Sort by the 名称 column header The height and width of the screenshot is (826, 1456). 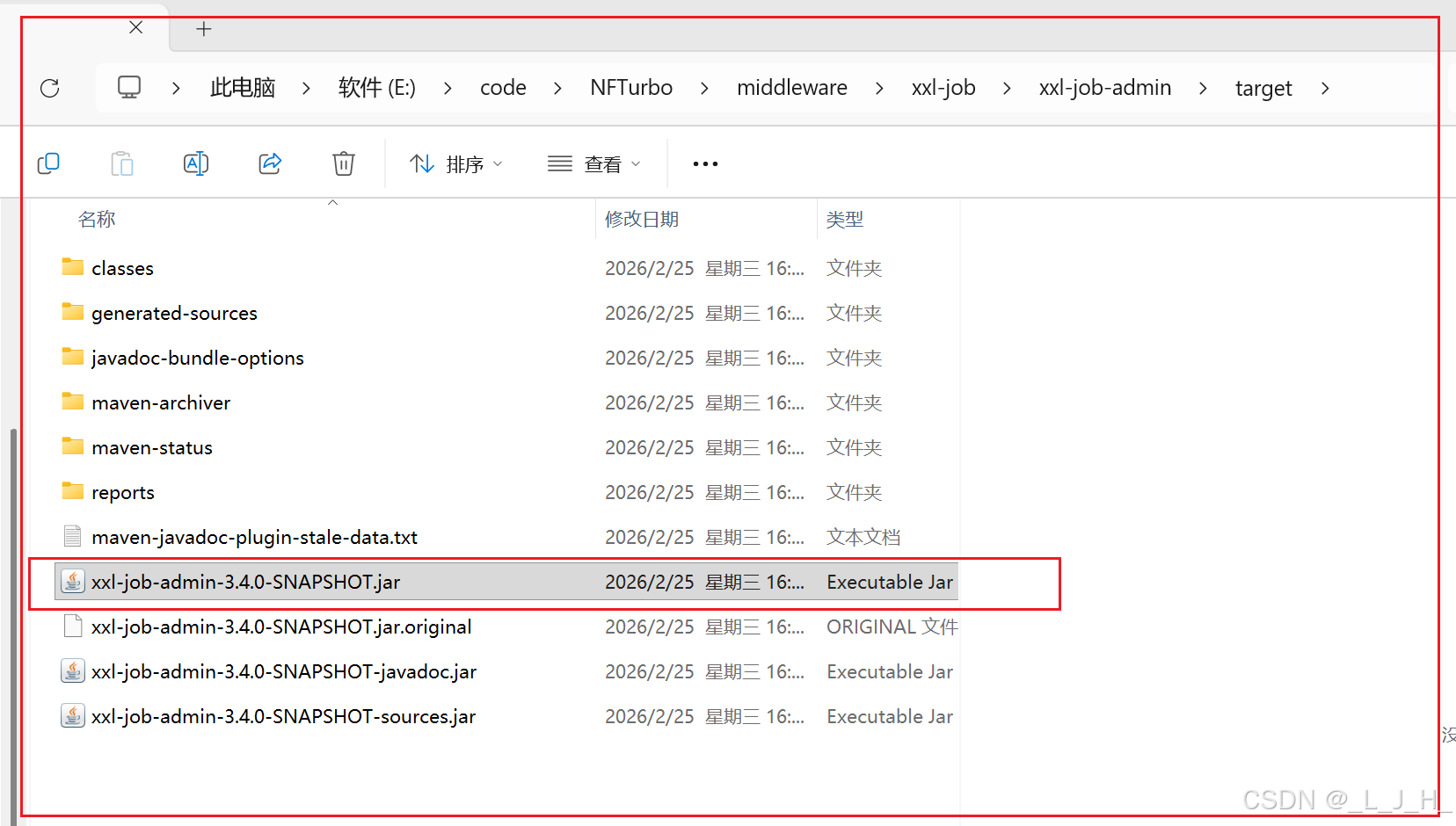97,219
